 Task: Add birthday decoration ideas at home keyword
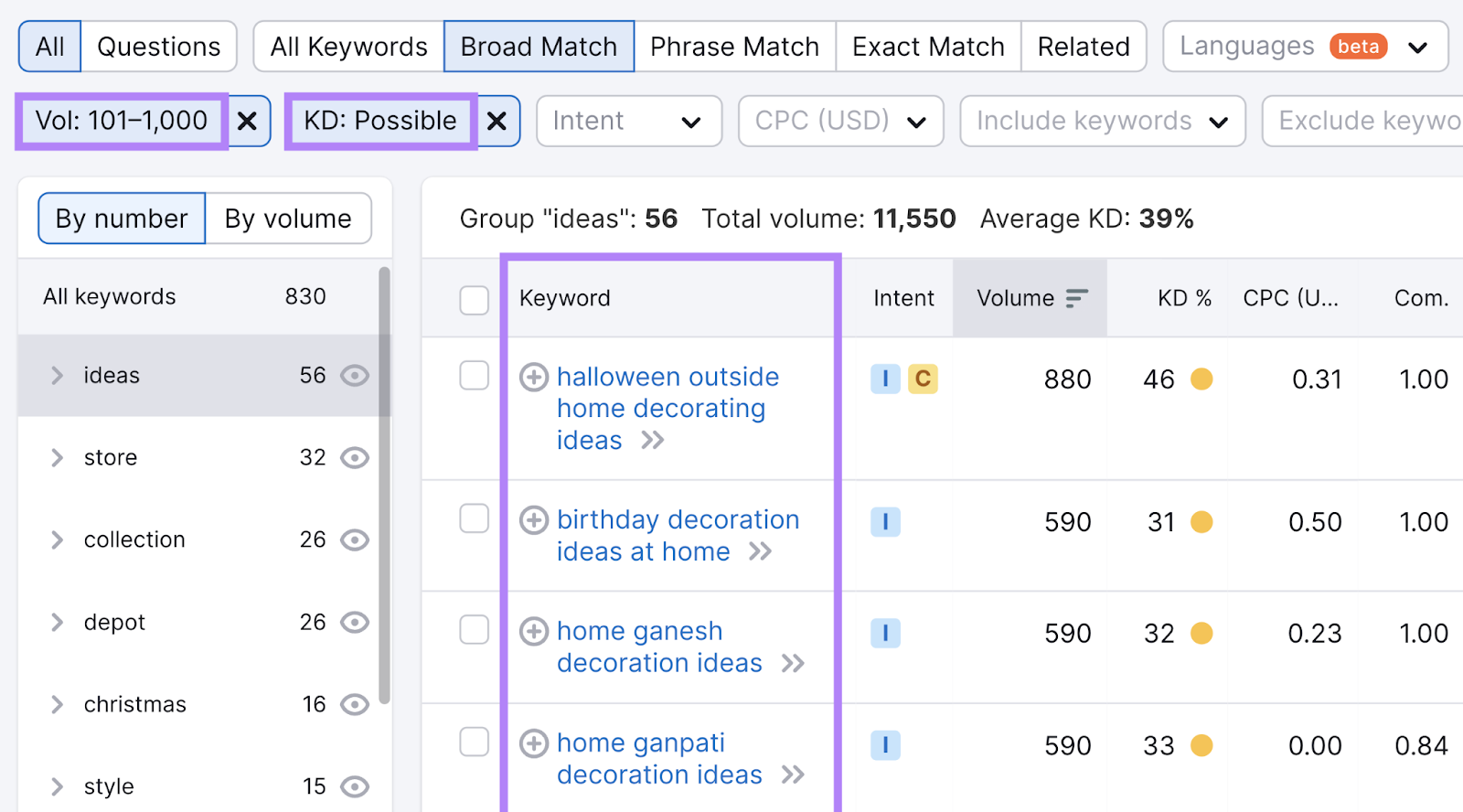pyautogui.click(x=534, y=520)
